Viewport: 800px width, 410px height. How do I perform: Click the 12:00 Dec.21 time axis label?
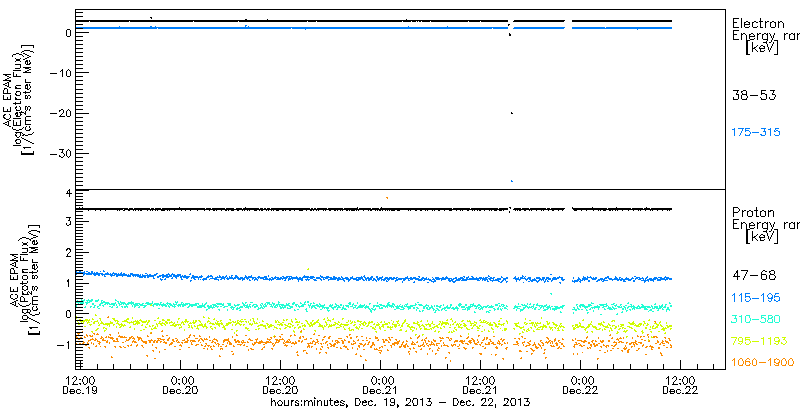point(481,385)
